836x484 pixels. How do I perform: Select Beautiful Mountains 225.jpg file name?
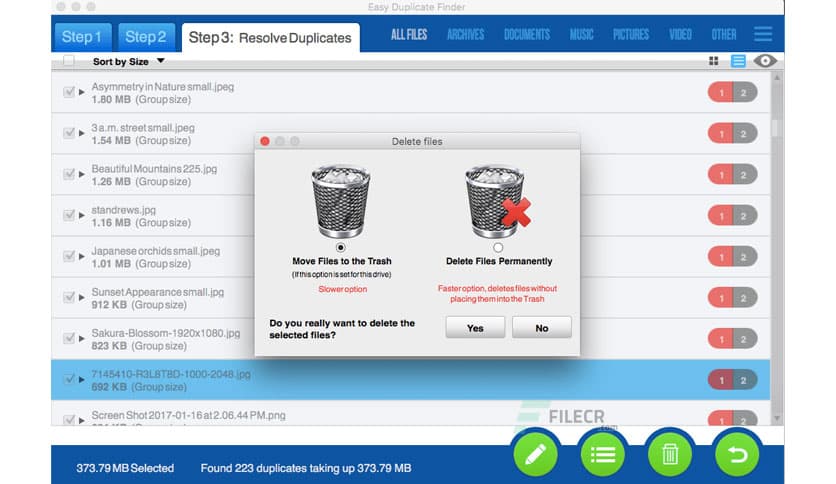[x=154, y=169]
